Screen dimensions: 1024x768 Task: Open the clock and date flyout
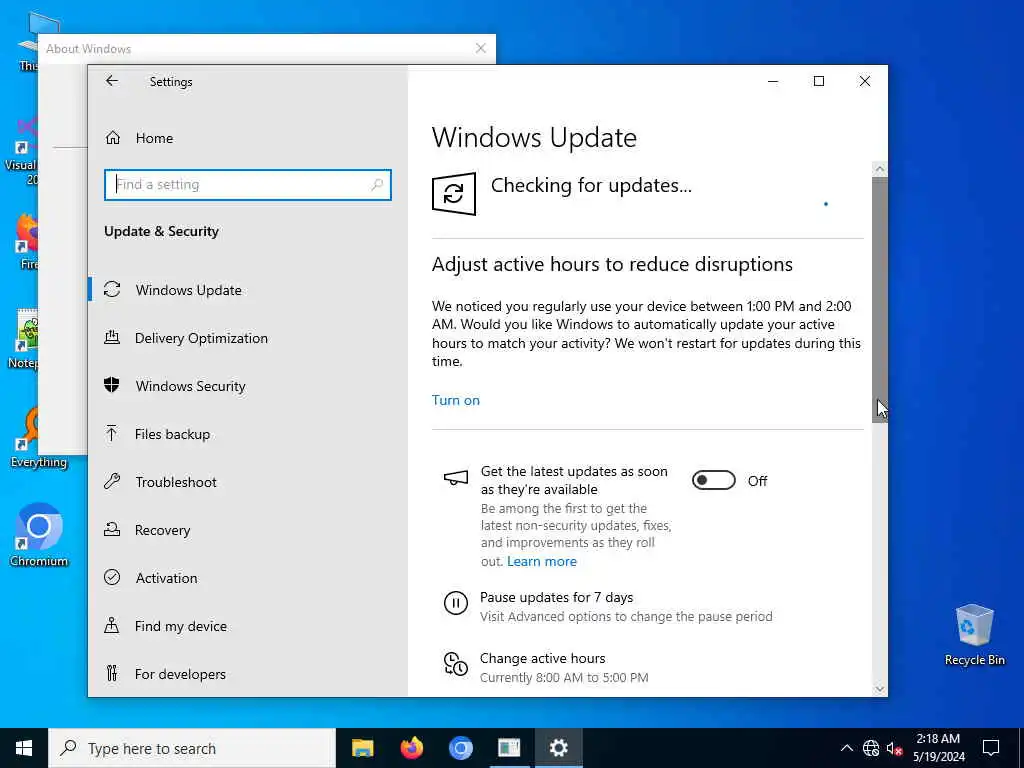click(x=938, y=748)
